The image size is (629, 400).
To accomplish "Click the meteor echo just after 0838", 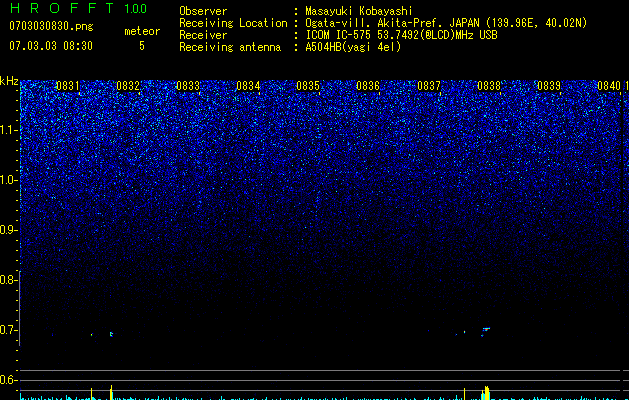I will click(486, 329).
